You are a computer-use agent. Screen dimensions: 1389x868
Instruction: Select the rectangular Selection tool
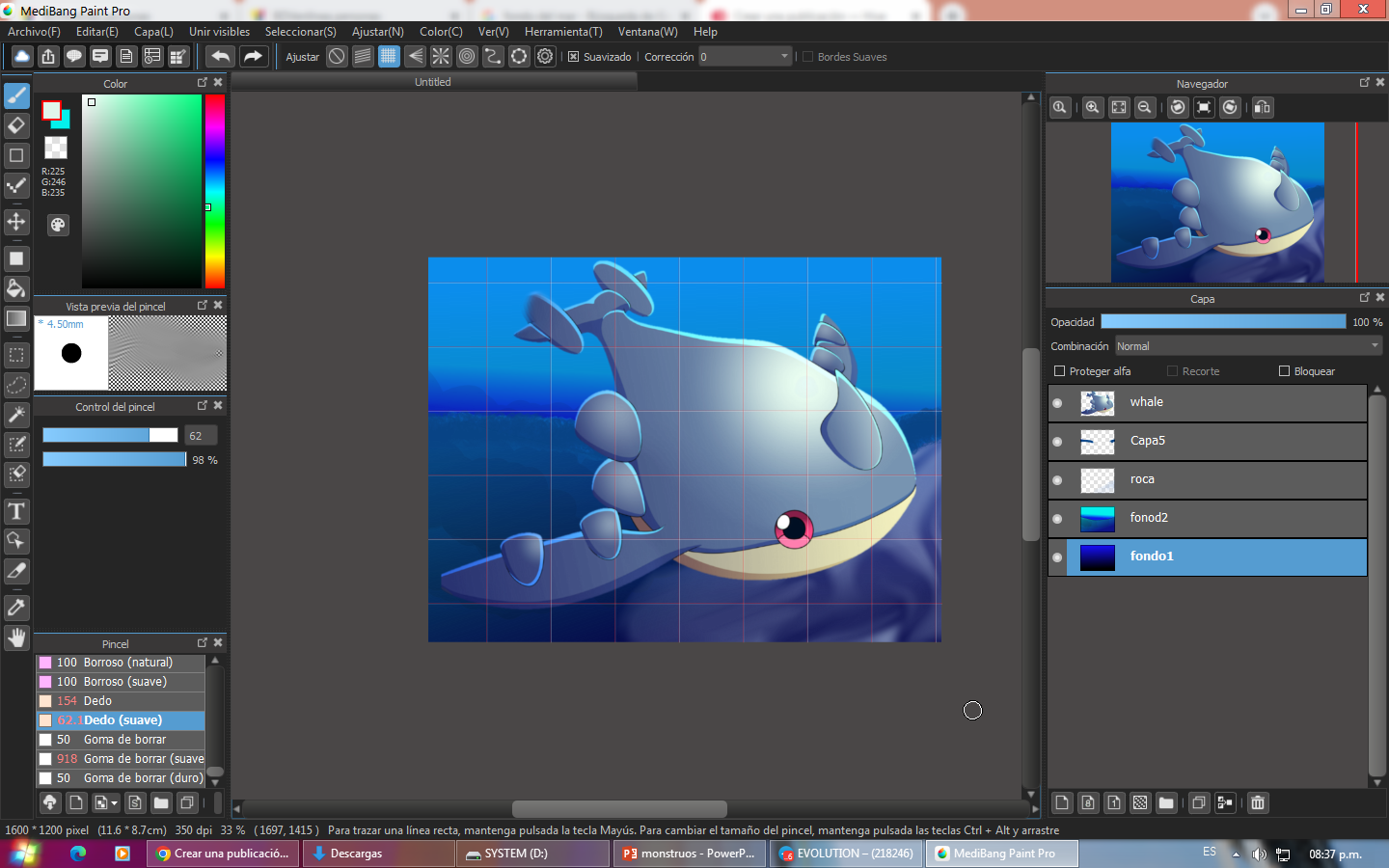[x=16, y=355]
